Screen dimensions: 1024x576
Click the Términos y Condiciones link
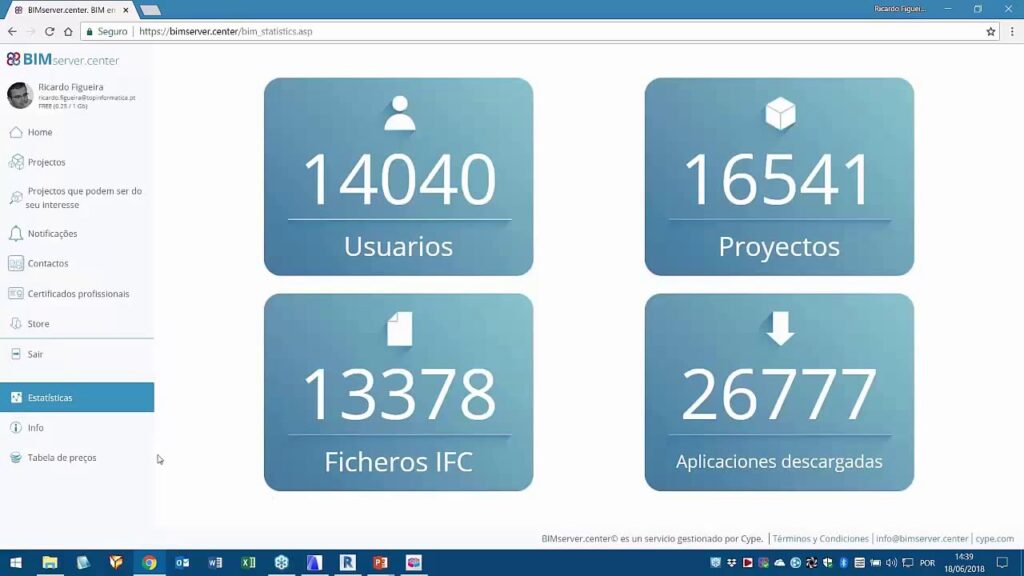pos(819,539)
